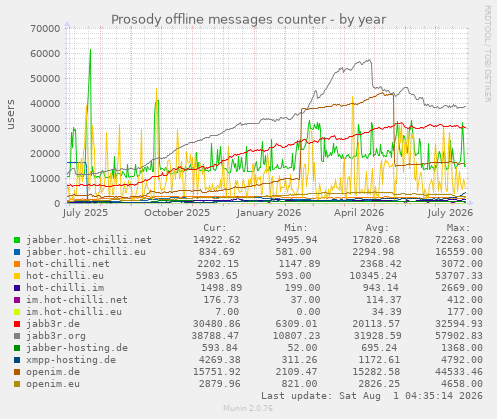
Task: Click the tall green spike peak near July 2025
Action: [90, 50]
